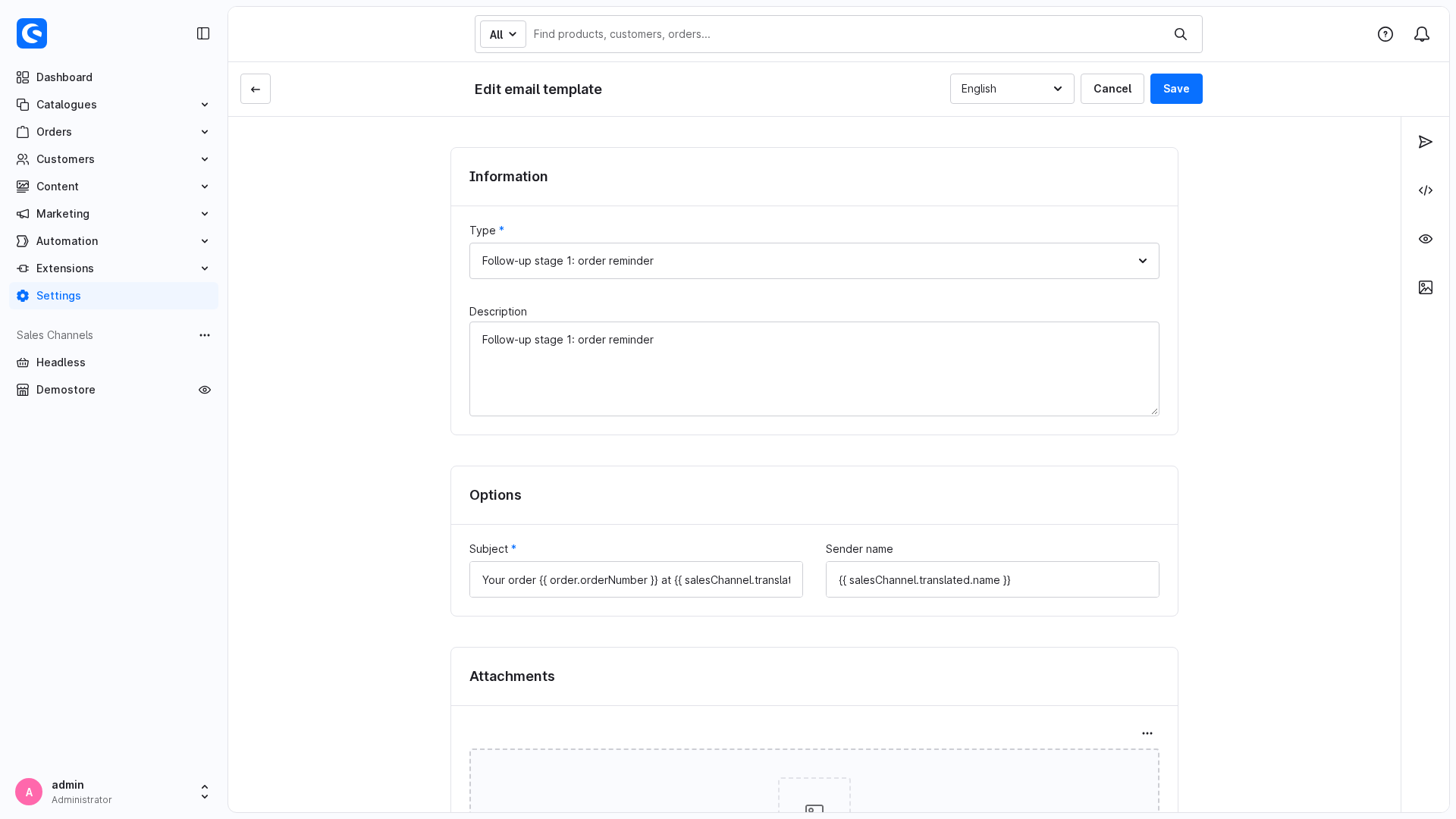Click the admin avatar icon
The image size is (1456, 819).
click(x=29, y=792)
